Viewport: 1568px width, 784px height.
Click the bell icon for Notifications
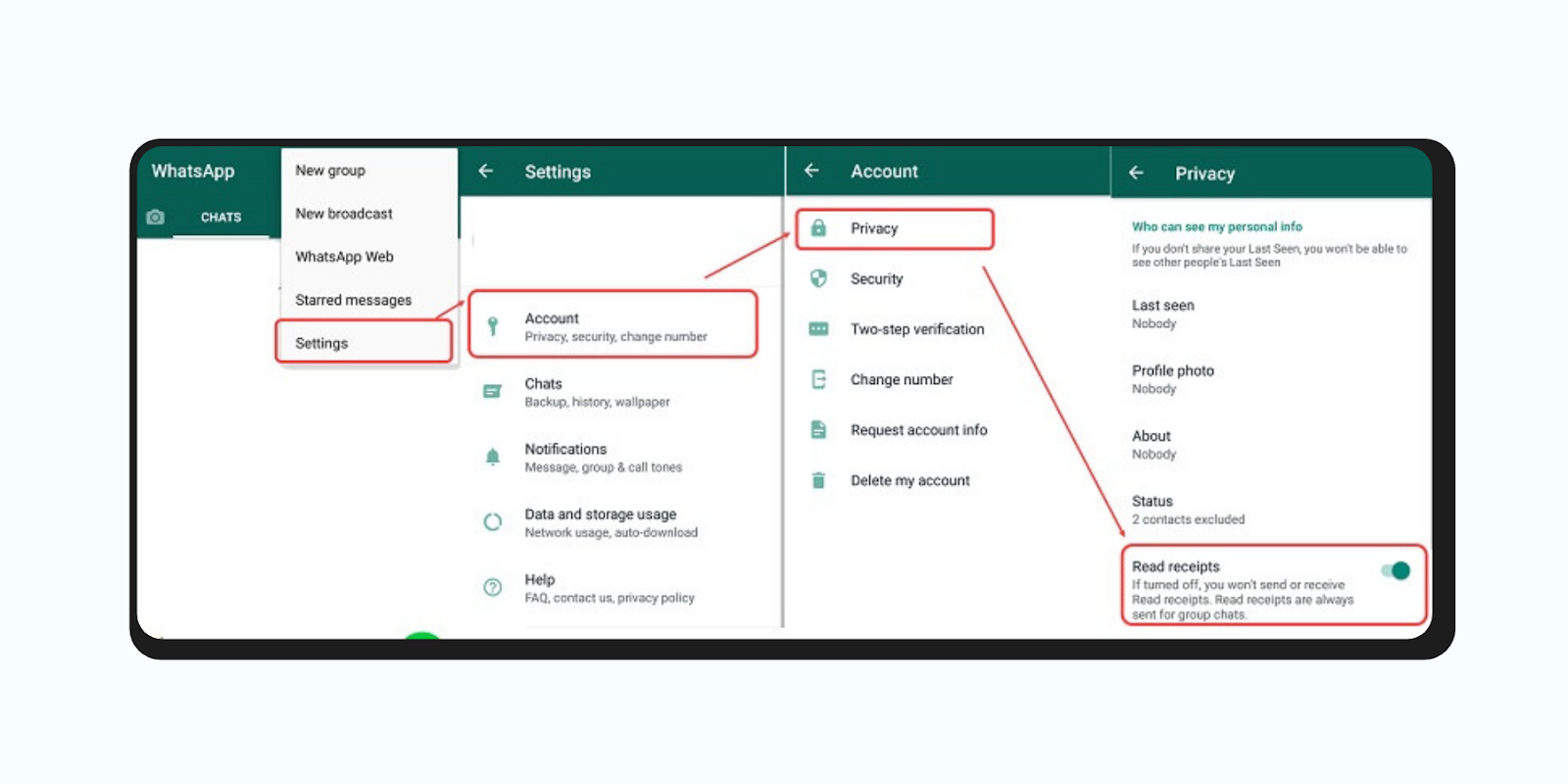click(x=493, y=457)
